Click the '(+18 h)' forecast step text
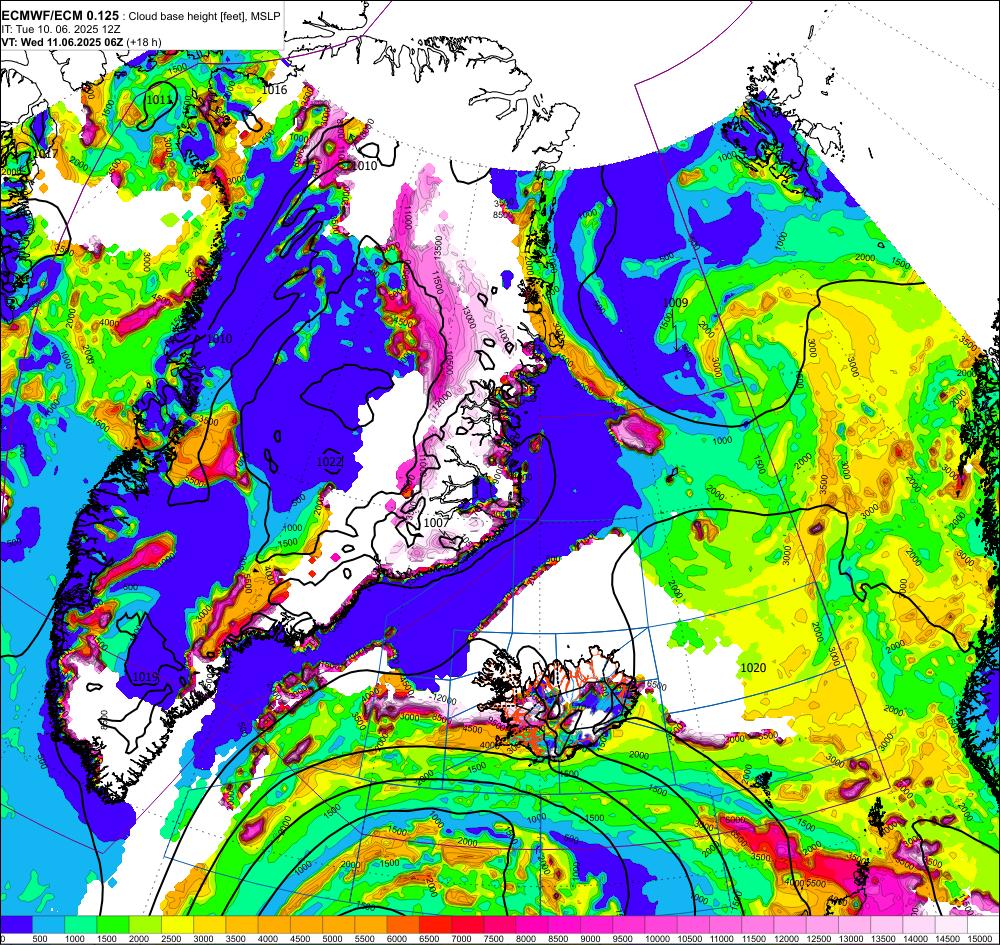 click(x=144, y=42)
